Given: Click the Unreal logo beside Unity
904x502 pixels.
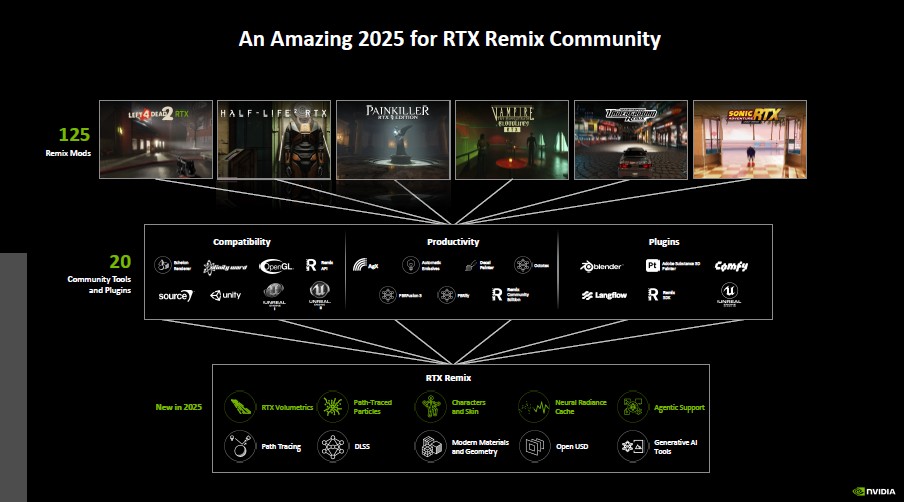Looking at the screenshot, I should (274, 295).
